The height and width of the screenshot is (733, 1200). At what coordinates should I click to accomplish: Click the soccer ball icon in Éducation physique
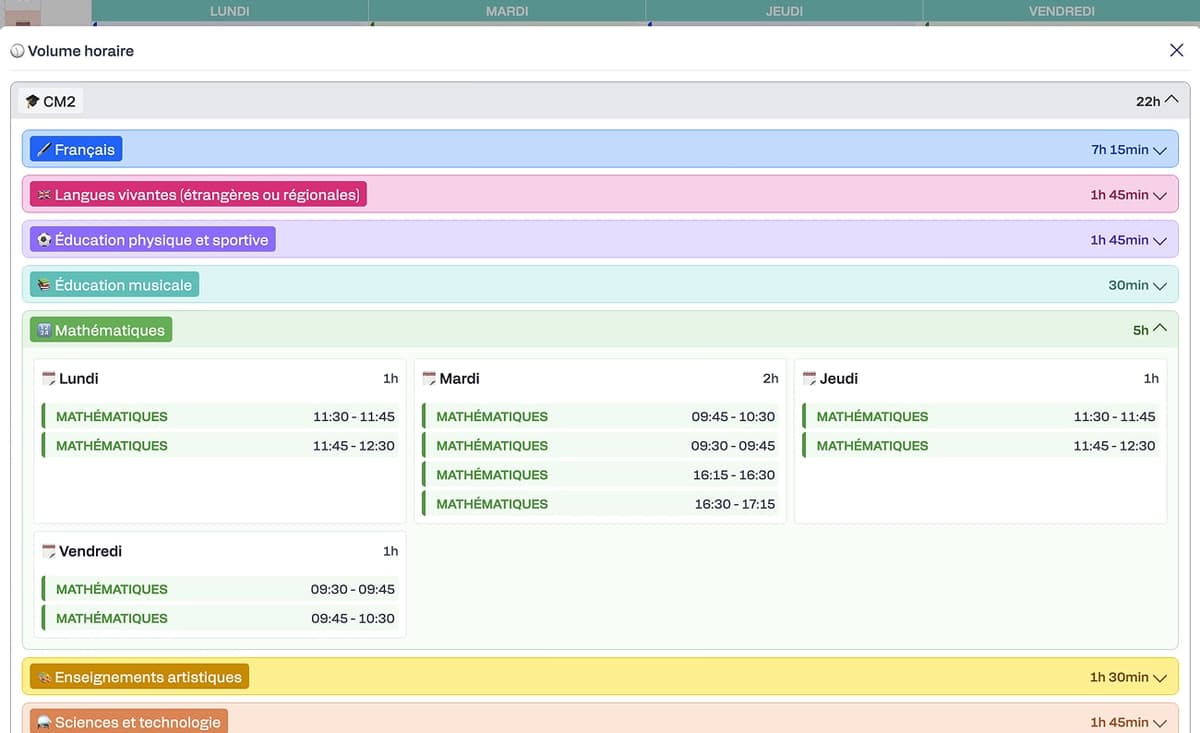point(44,240)
